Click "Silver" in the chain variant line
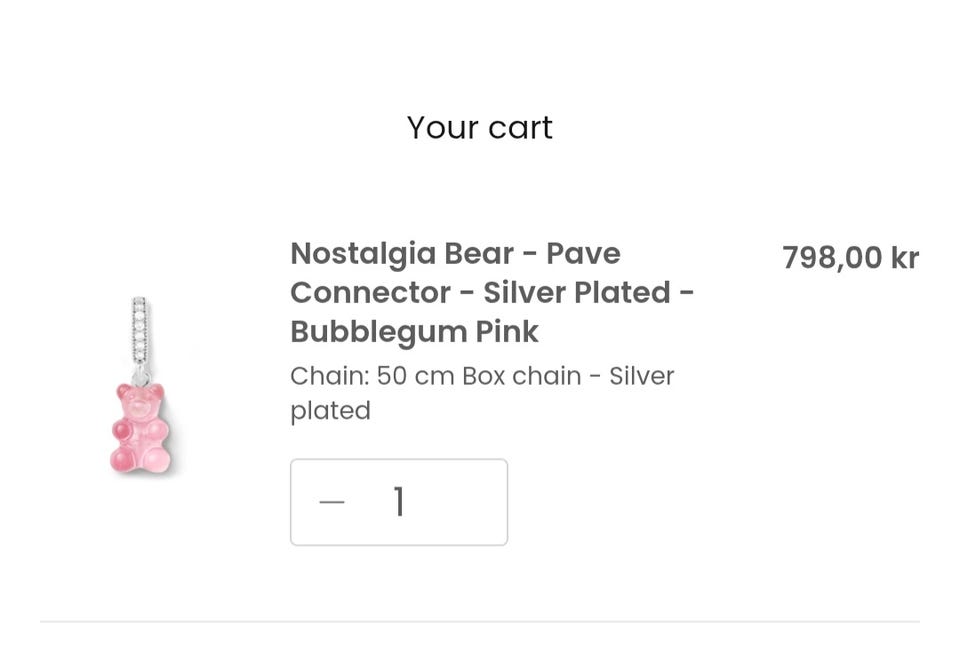 pos(641,376)
